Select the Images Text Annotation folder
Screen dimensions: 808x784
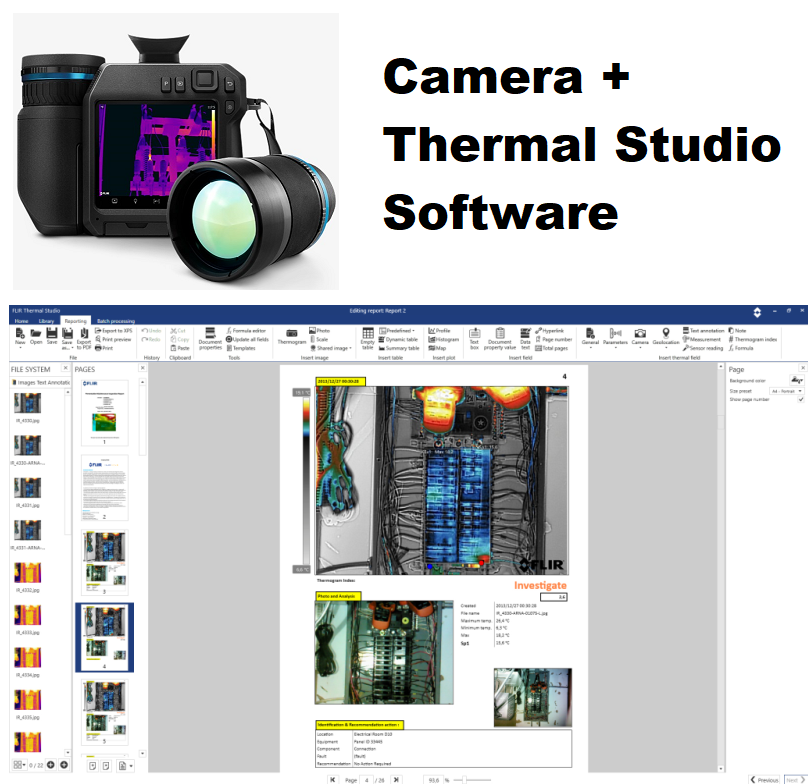click(x=41, y=382)
